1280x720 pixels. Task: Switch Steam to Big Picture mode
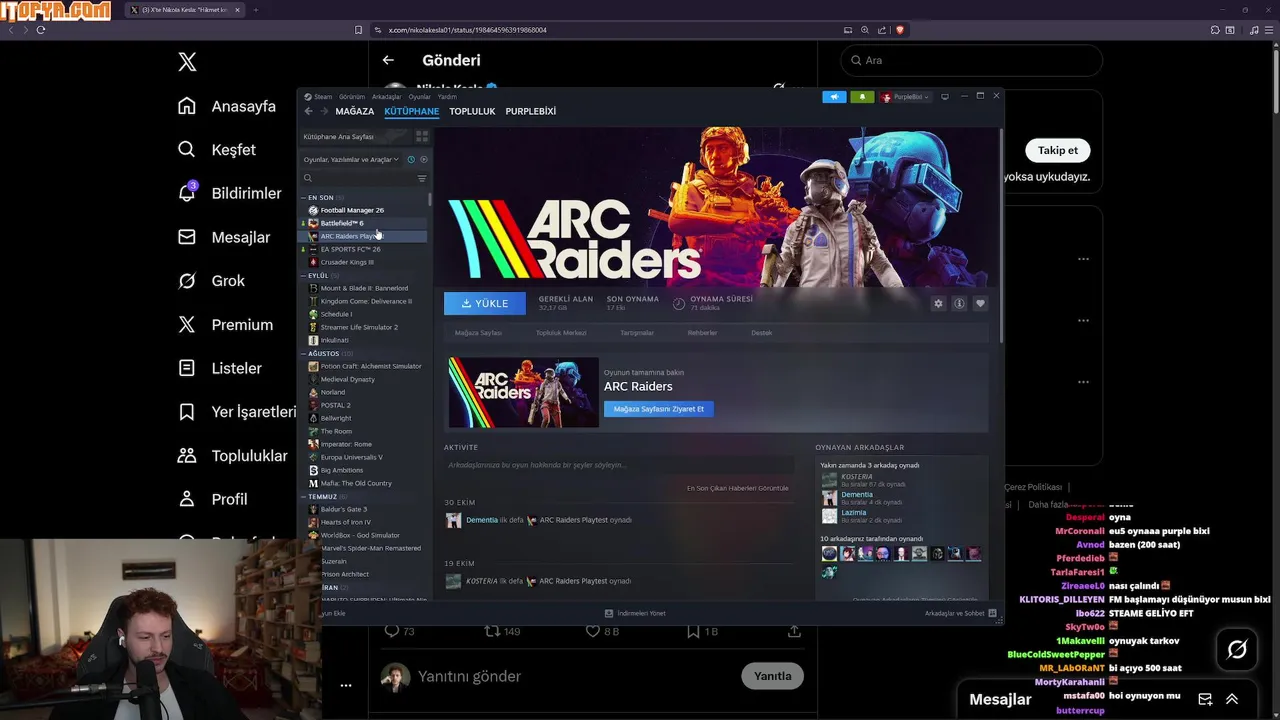pos(945,97)
